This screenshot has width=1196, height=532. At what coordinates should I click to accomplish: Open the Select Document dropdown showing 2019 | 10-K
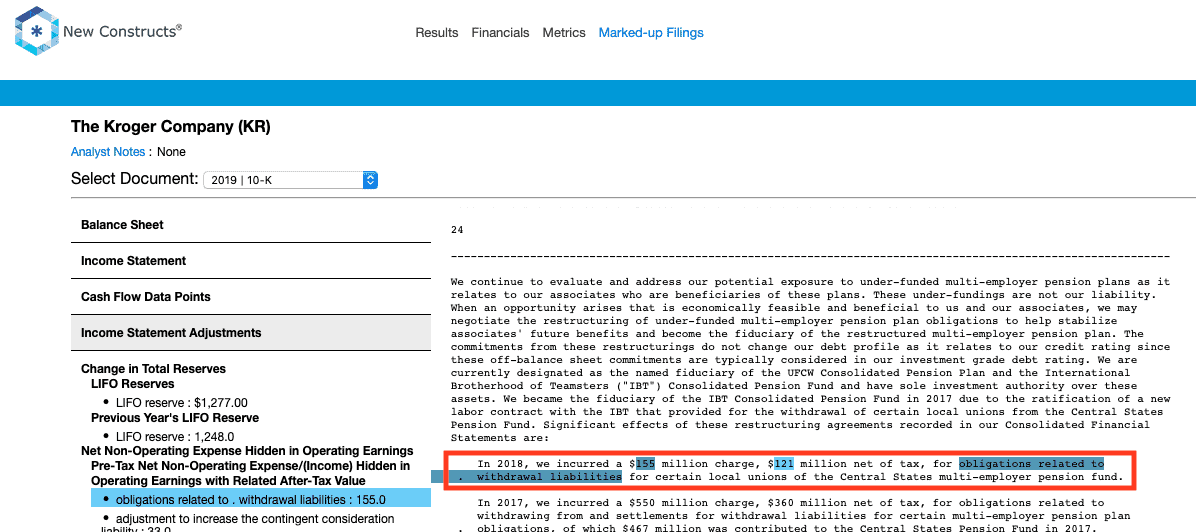(x=291, y=180)
